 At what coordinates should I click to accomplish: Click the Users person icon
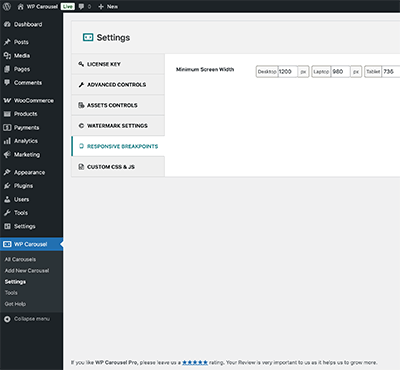7,199
